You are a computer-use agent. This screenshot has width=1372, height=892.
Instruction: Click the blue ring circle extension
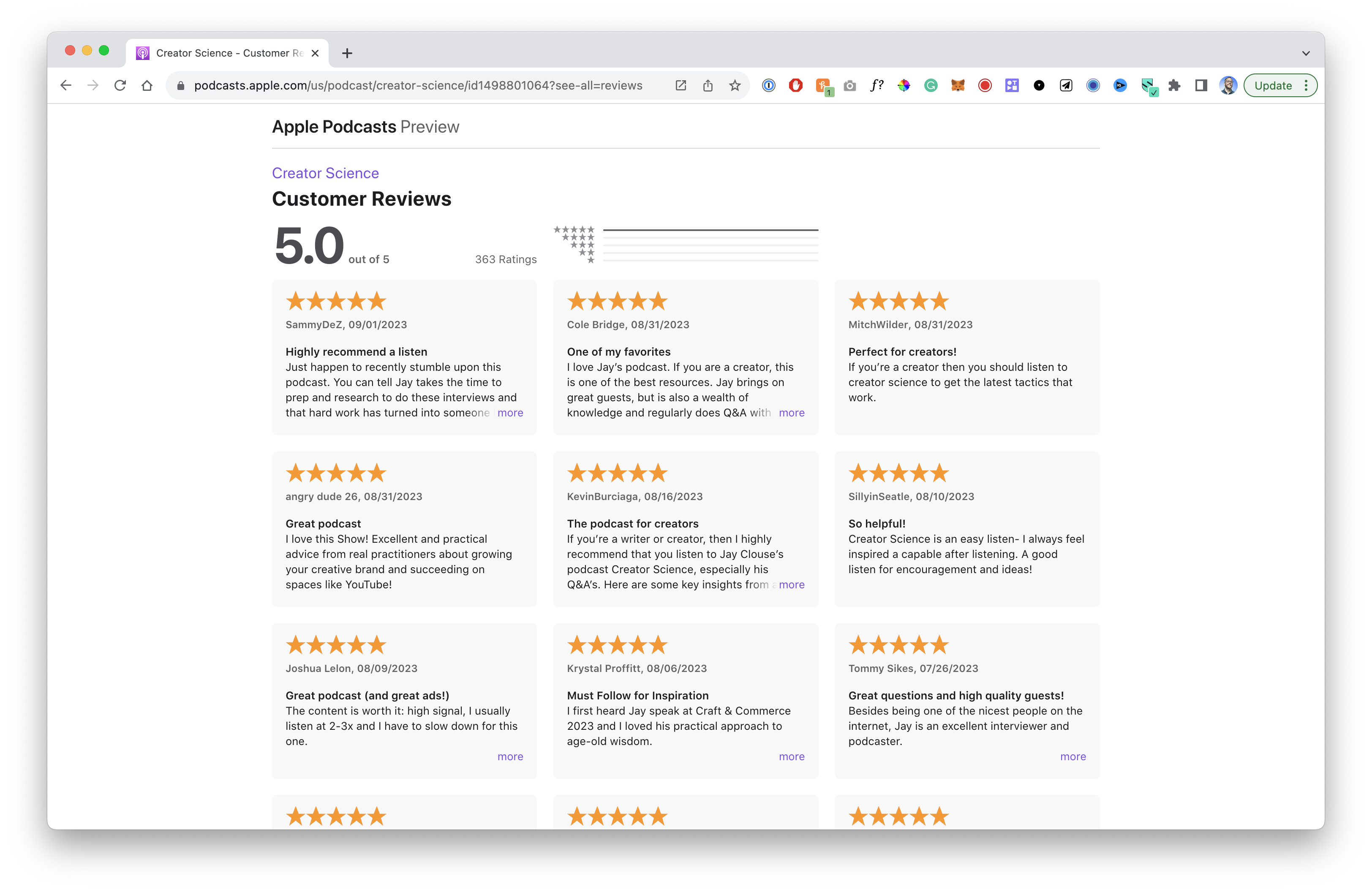(1093, 85)
